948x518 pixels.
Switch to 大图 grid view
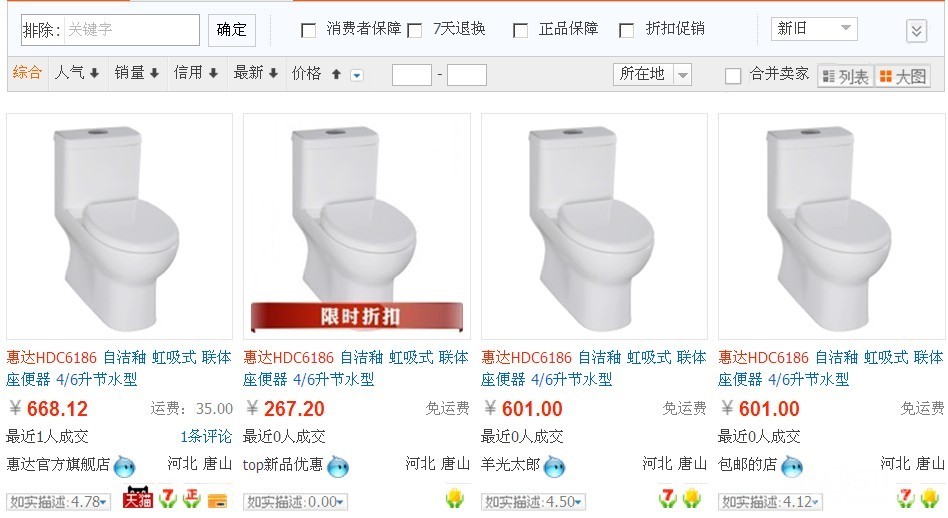point(902,76)
